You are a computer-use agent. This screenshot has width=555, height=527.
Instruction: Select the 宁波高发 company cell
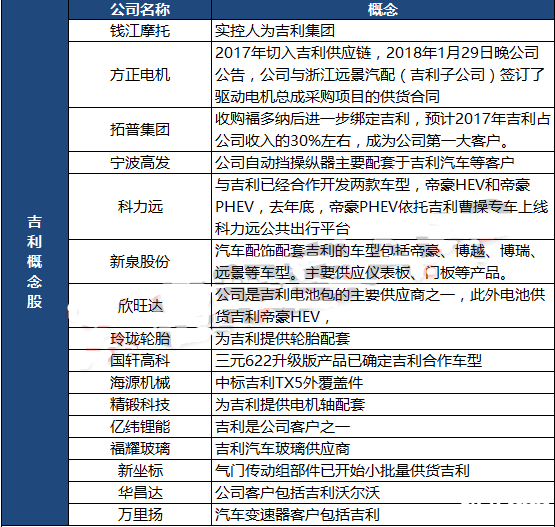pyautogui.click(x=140, y=163)
